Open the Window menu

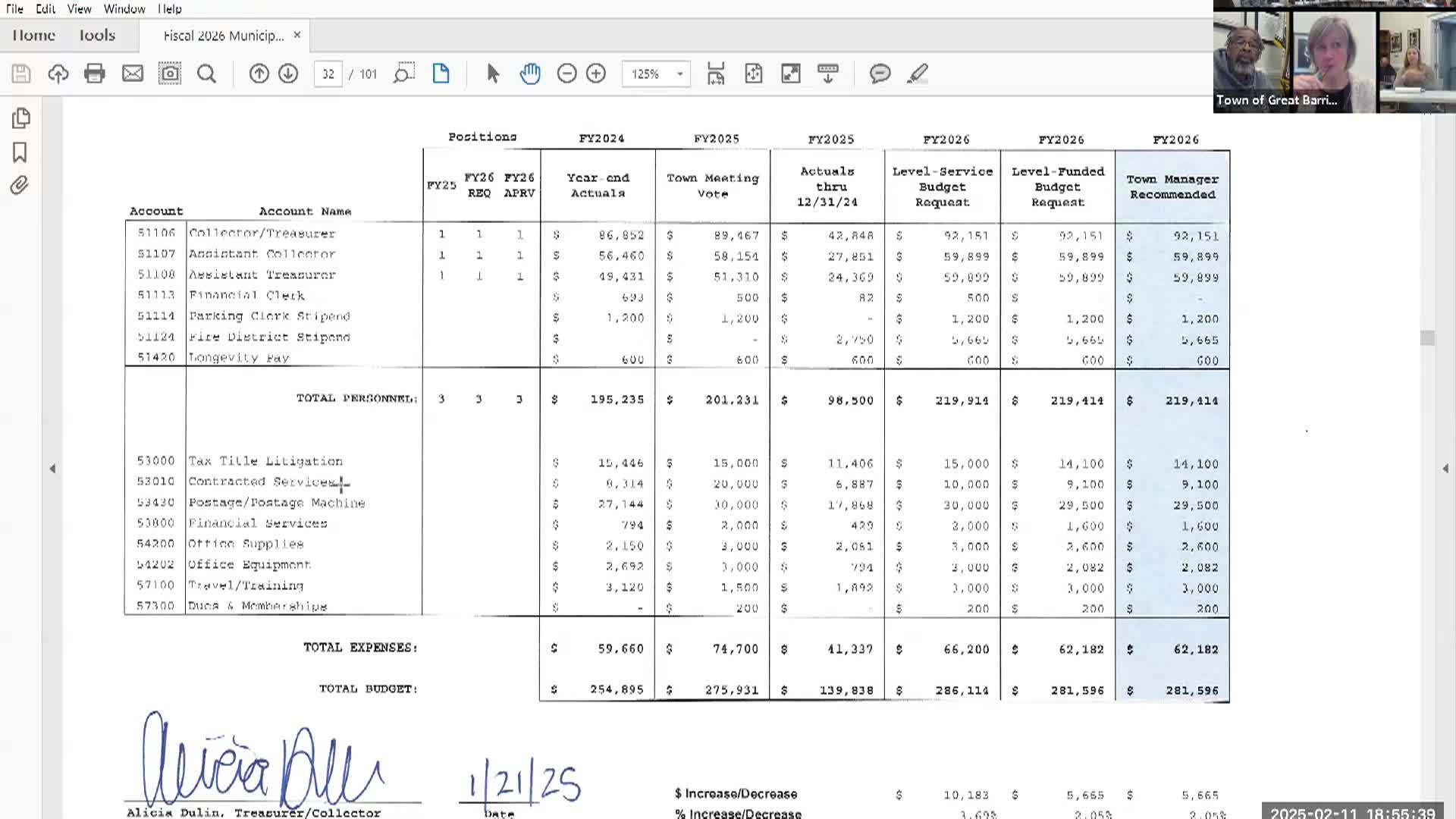pos(124,9)
